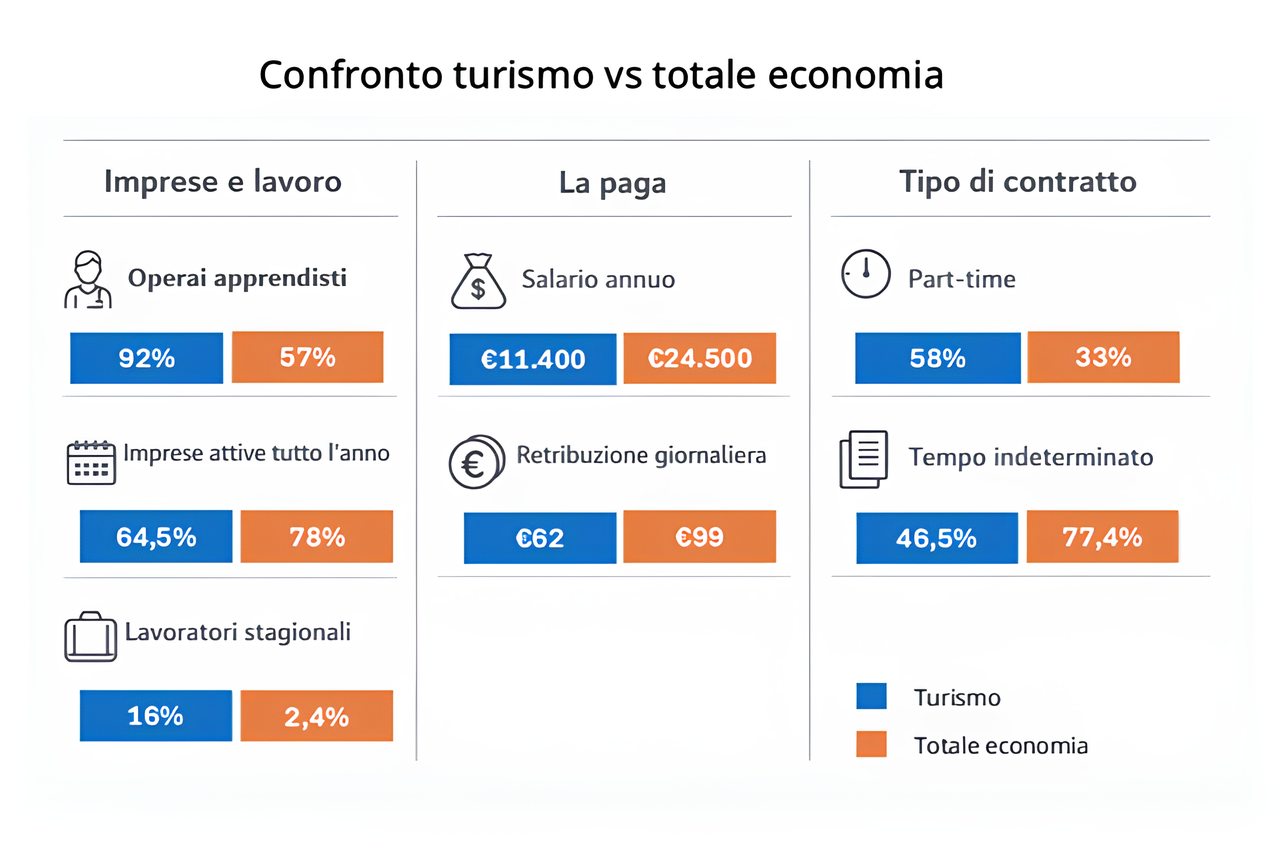Click the blue 64,5% bar
The image size is (1276, 864).
click(156, 537)
